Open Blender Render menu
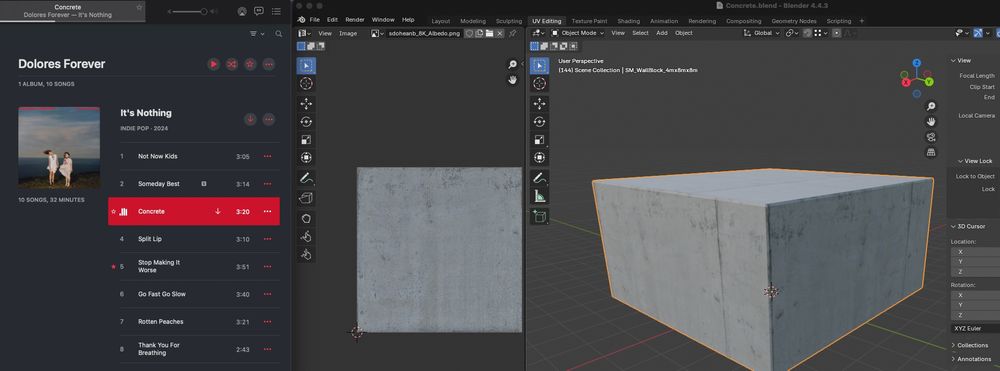The height and width of the screenshot is (371, 1000). tap(355, 20)
